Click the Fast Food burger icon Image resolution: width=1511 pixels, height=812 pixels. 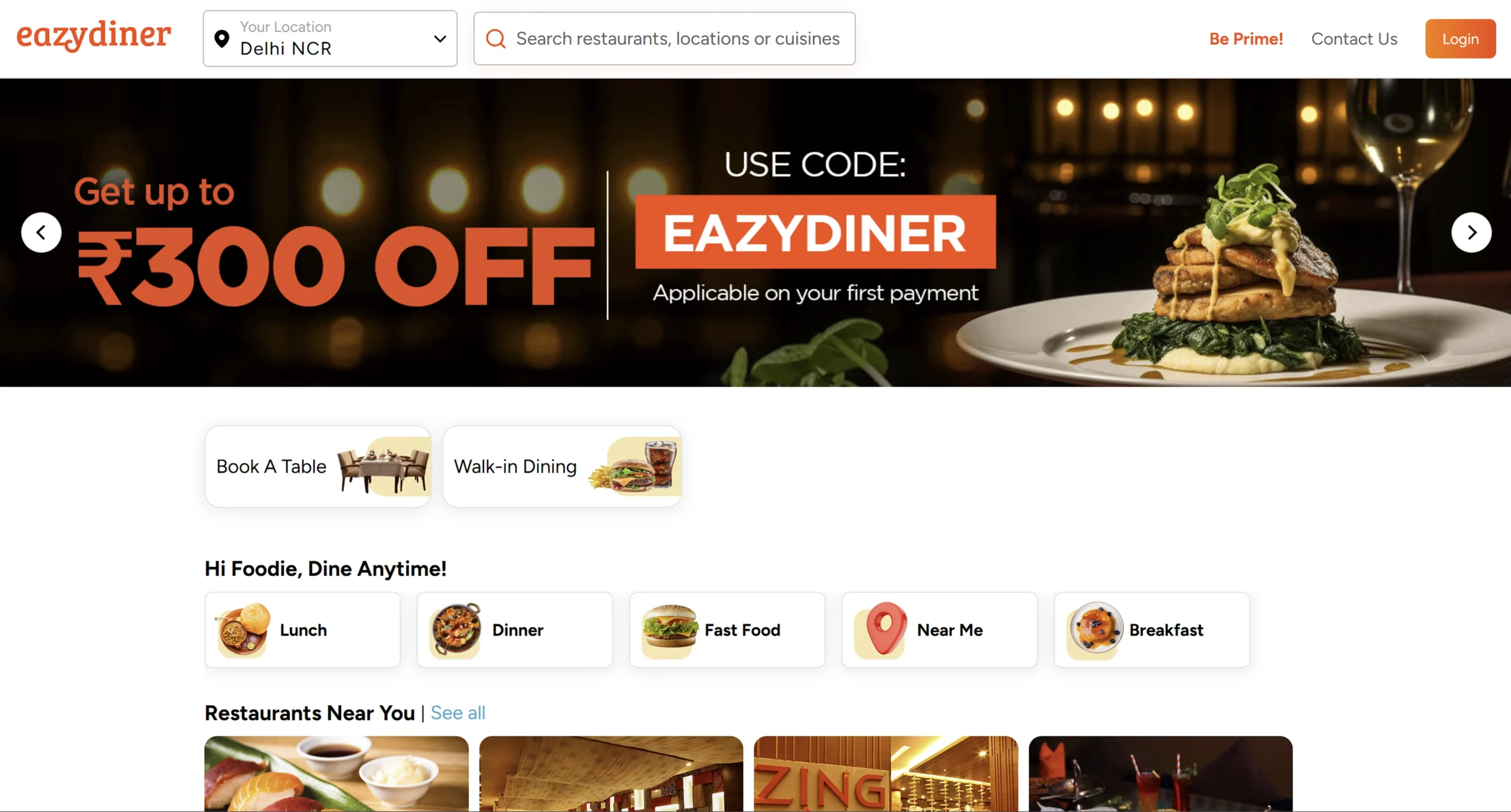669,630
